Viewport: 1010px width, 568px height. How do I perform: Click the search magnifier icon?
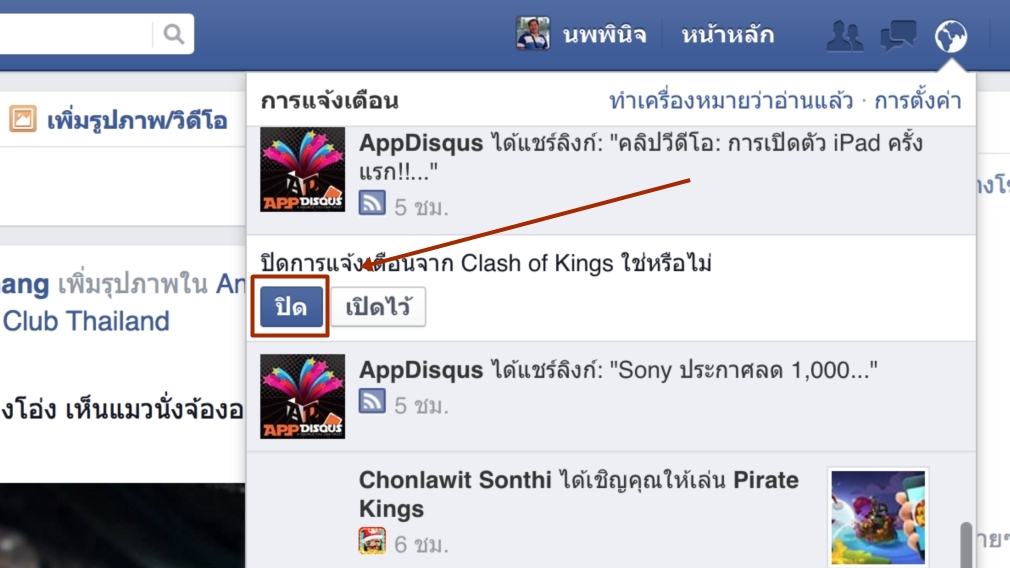point(173,33)
